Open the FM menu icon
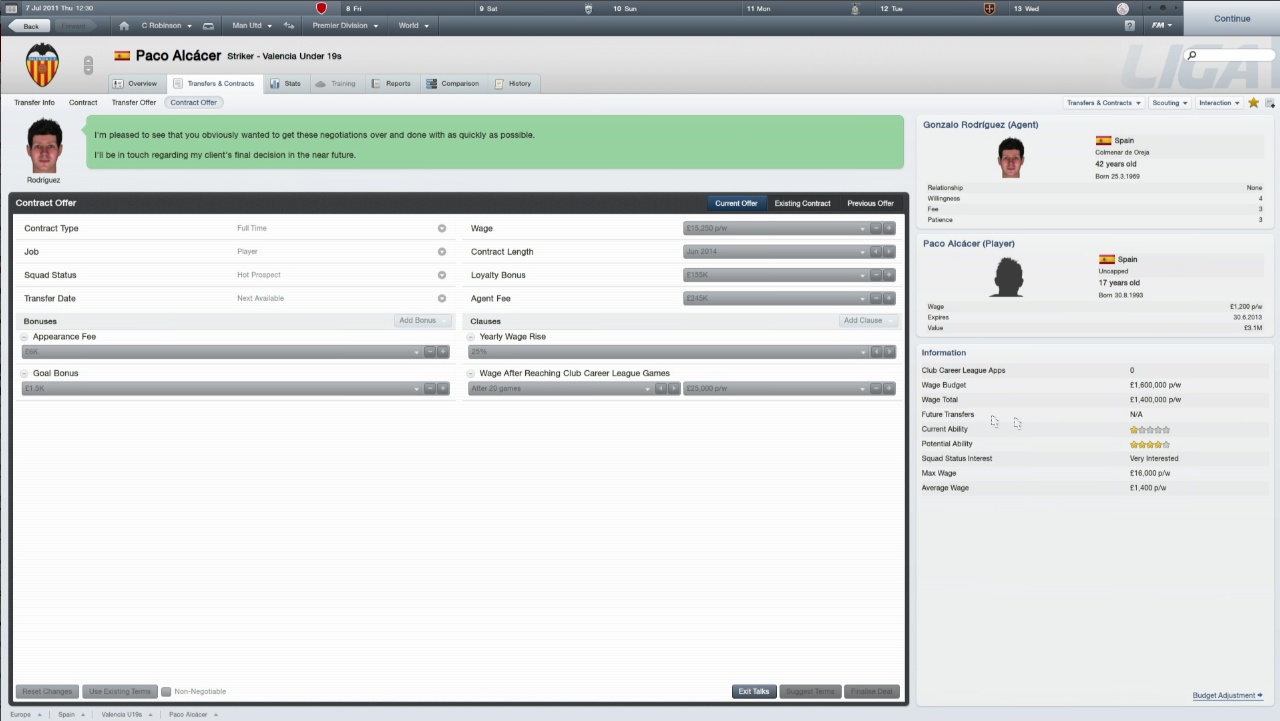This screenshot has height=721, width=1280. pyautogui.click(x=1160, y=25)
